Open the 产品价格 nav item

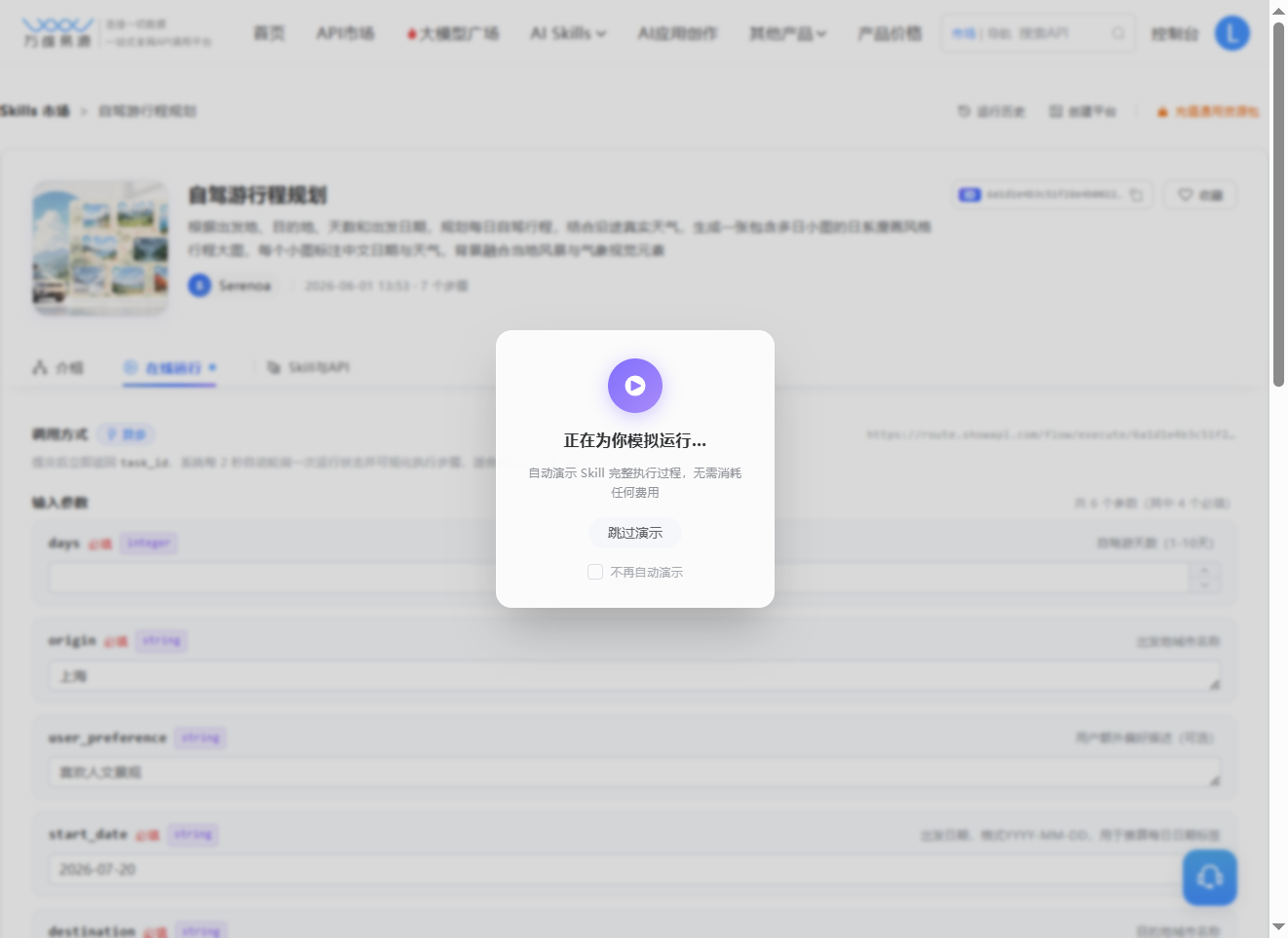click(x=890, y=33)
